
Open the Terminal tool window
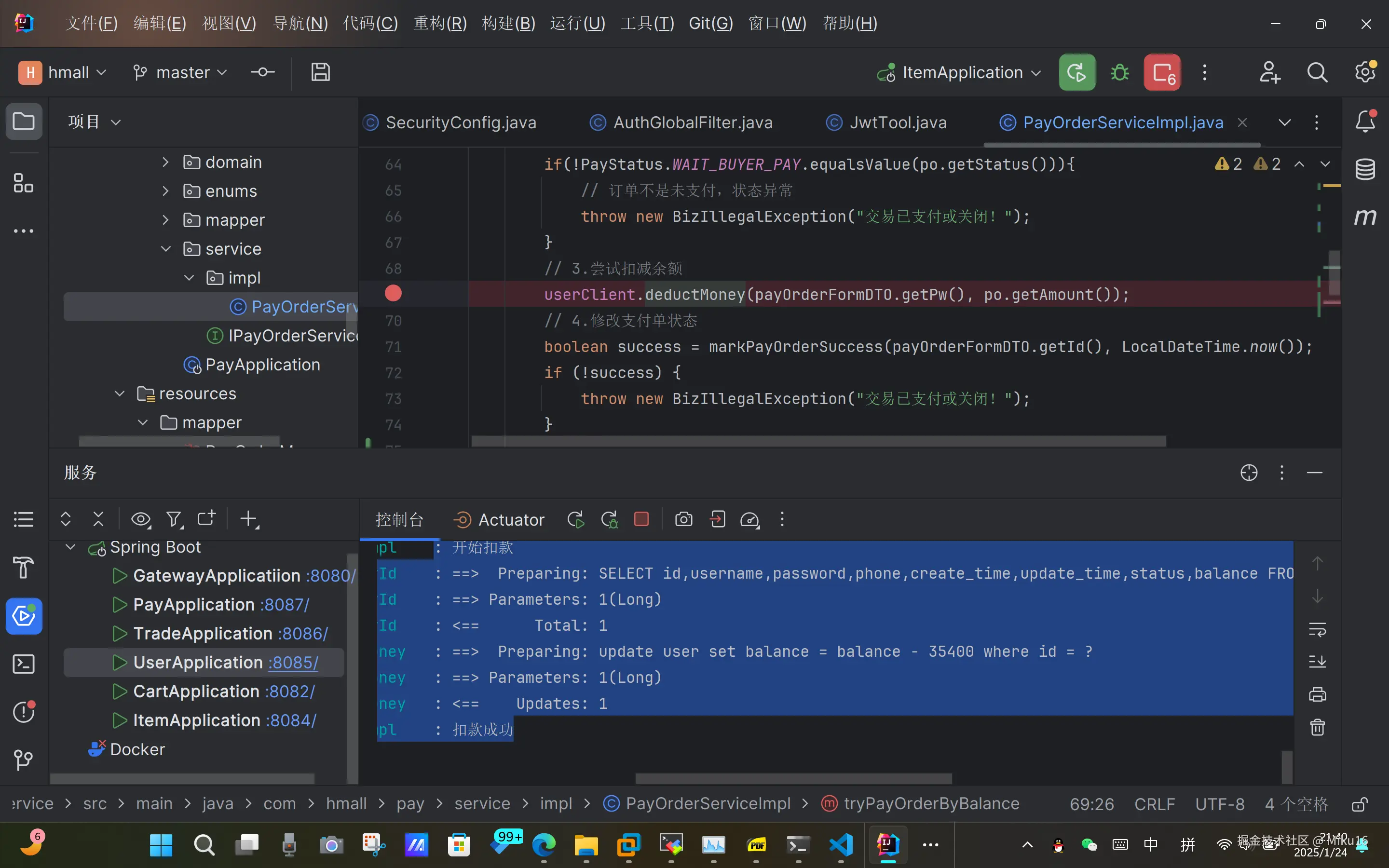(x=24, y=664)
